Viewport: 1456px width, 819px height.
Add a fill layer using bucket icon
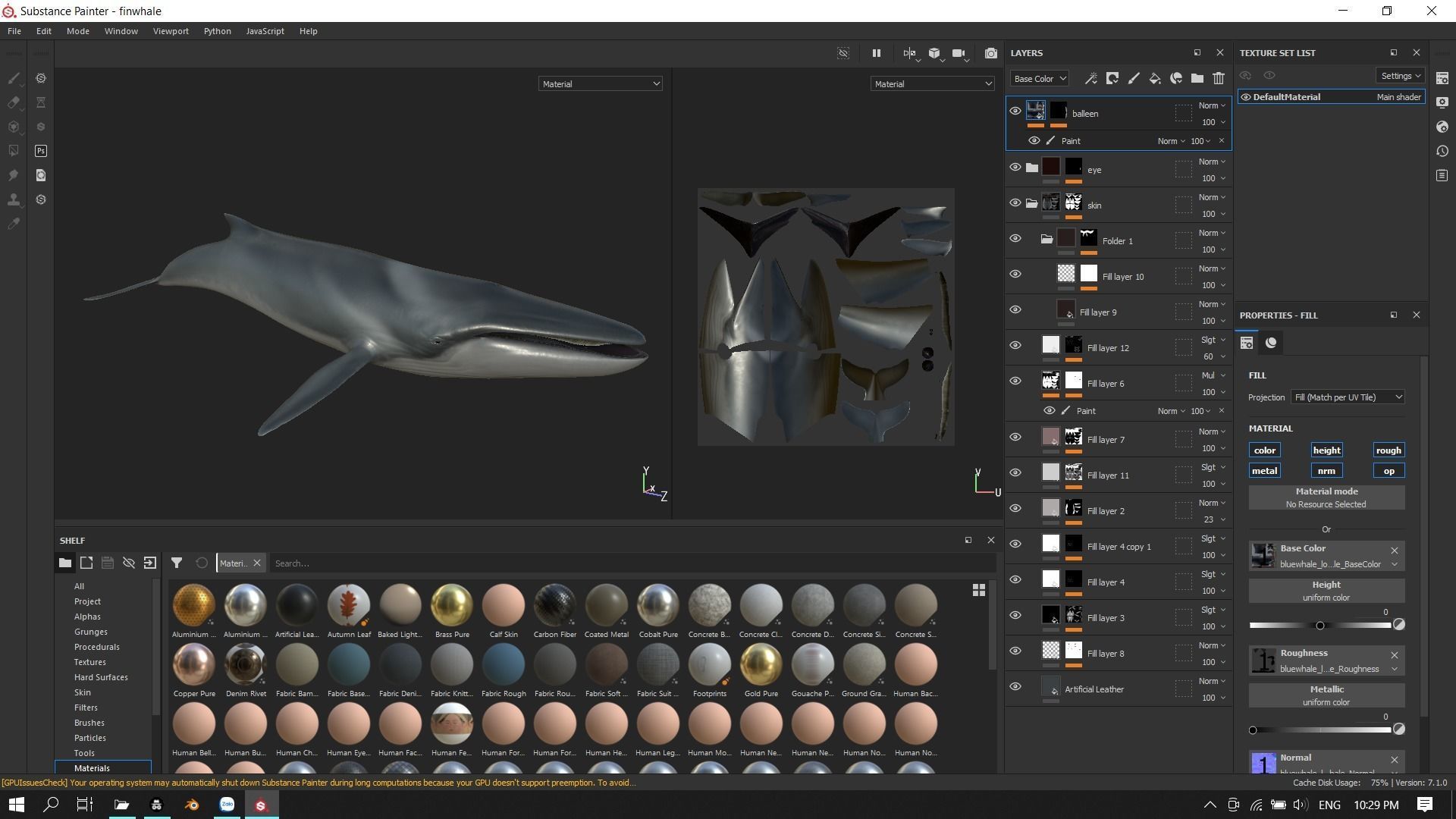click(1154, 78)
